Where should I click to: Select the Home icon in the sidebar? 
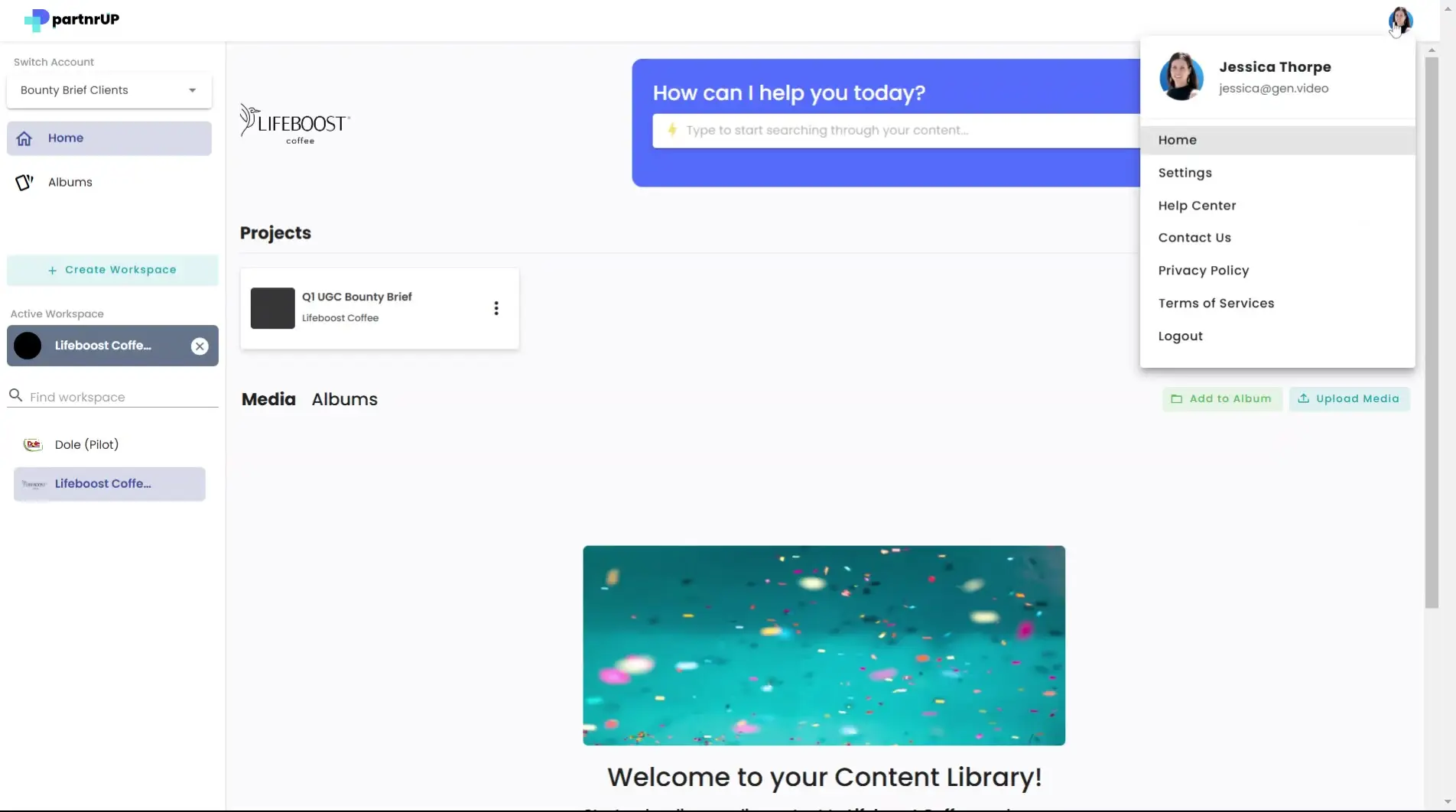click(24, 138)
